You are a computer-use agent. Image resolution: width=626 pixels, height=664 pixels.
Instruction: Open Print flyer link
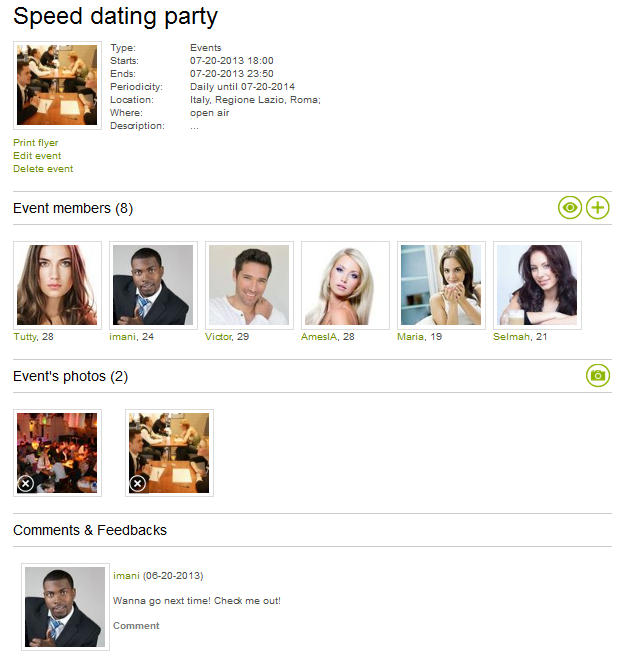point(36,143)
